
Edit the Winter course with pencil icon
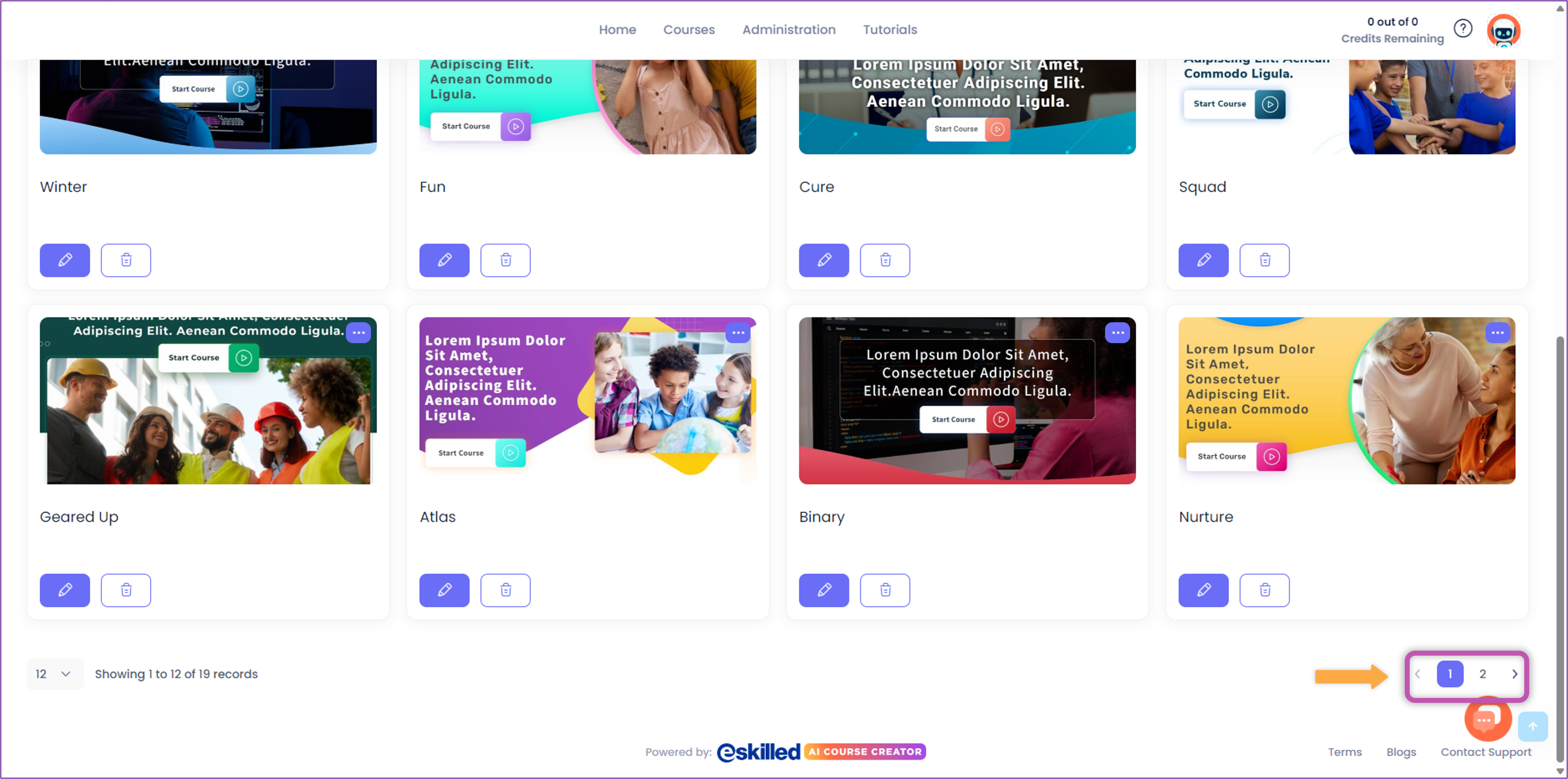coord(64,260)
